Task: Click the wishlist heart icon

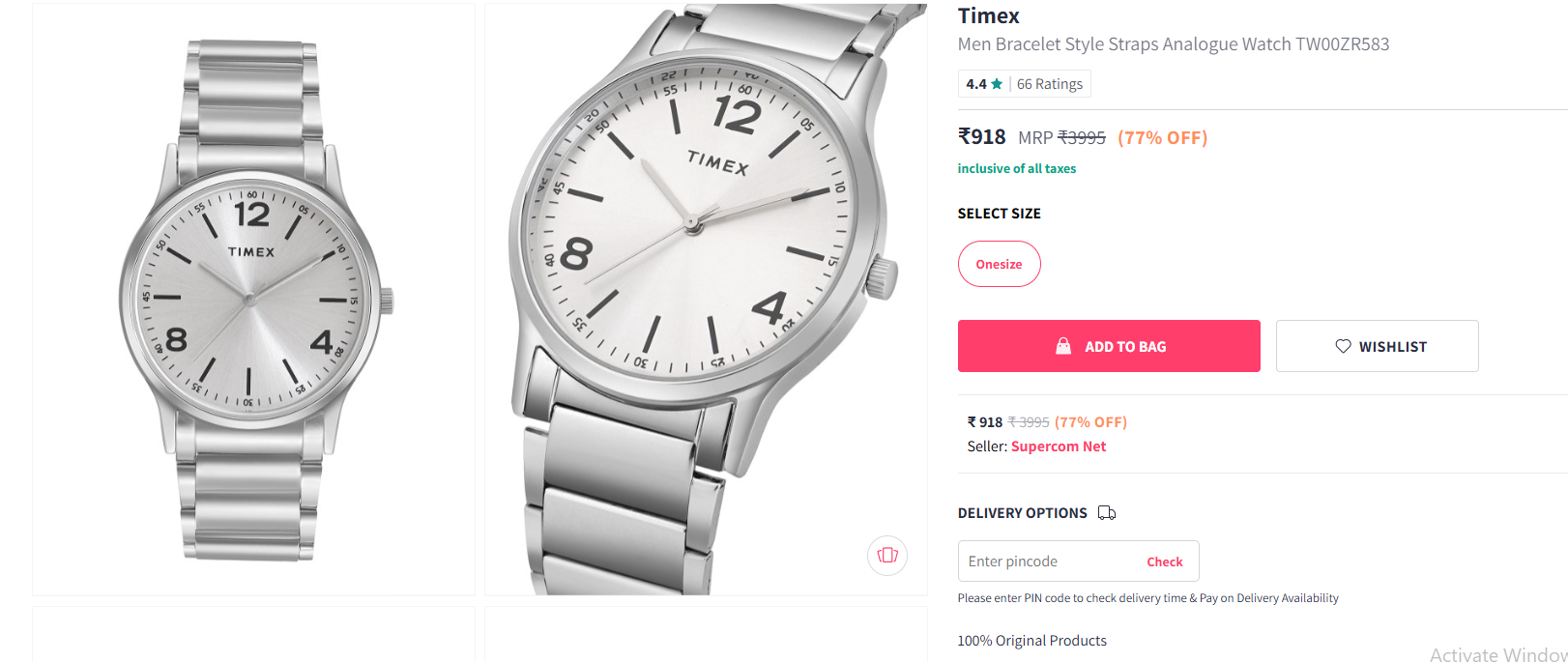Action: pyautogui.click(x=1343, y=346)
